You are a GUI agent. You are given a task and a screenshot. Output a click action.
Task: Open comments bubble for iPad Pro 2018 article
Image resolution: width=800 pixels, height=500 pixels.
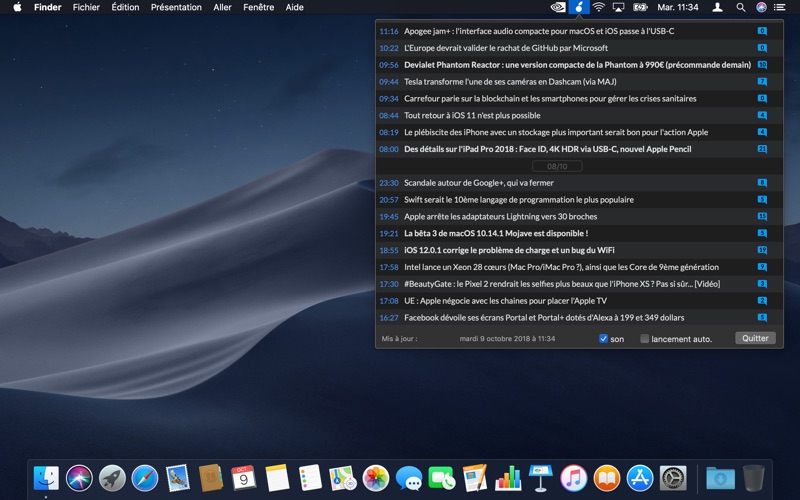coord(762,149)
